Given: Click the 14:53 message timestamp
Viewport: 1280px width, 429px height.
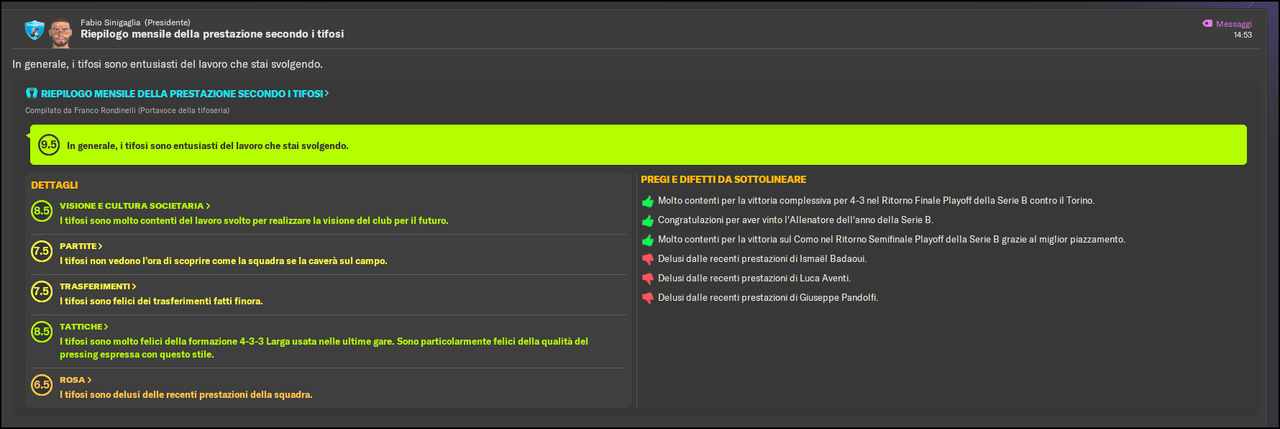Looking at the screenshot, I should pyautogui.click(x=1242, y=35).
